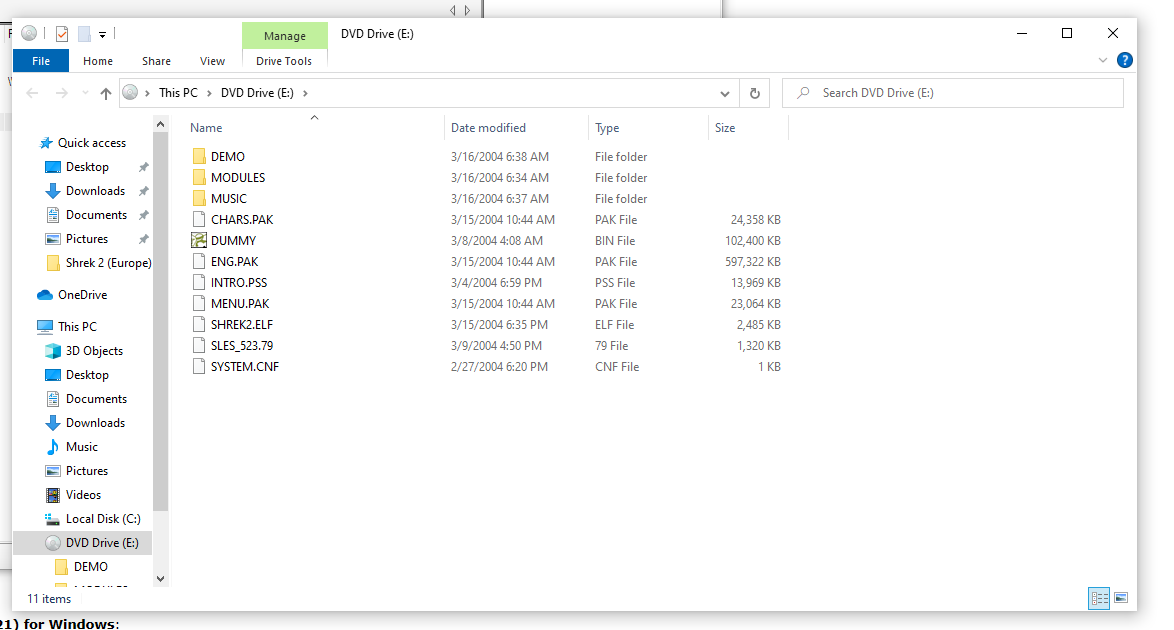Open the Customize Quick Access Toolbar dropdown

point(102,35)
